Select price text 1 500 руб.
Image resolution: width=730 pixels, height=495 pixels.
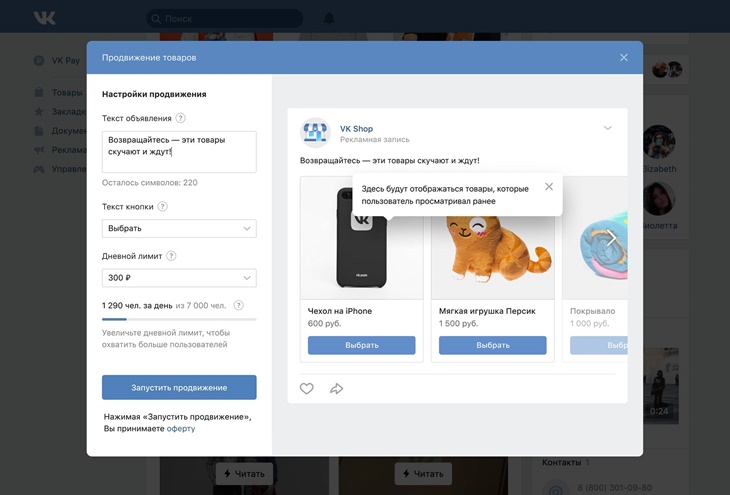(459, 323)
